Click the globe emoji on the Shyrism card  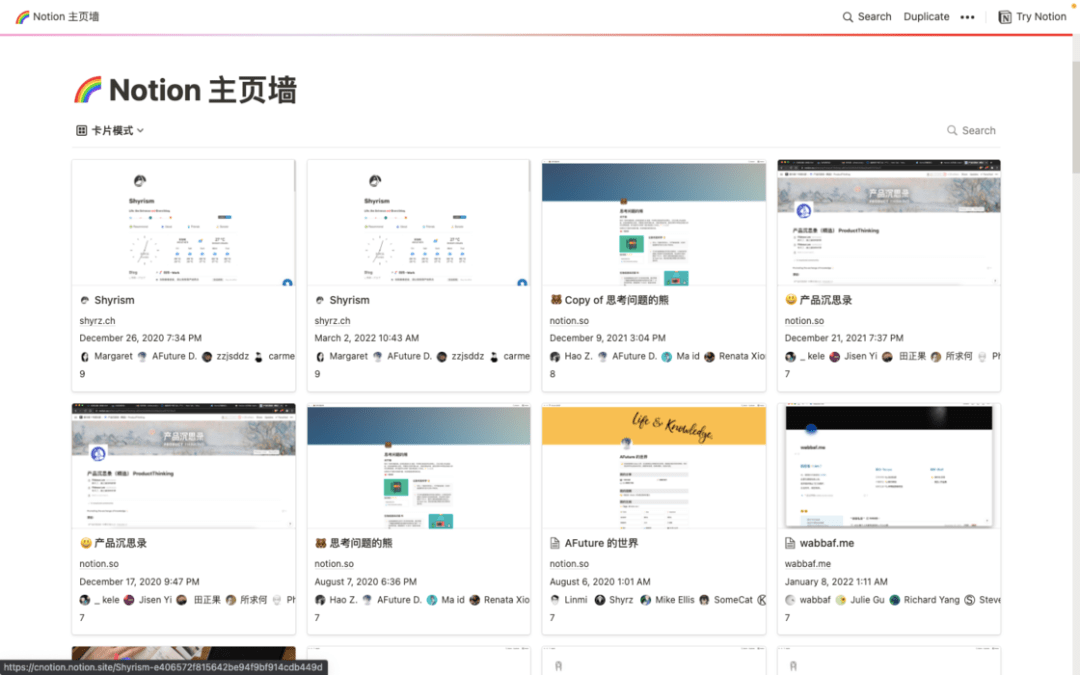click(x=84, y=299)
